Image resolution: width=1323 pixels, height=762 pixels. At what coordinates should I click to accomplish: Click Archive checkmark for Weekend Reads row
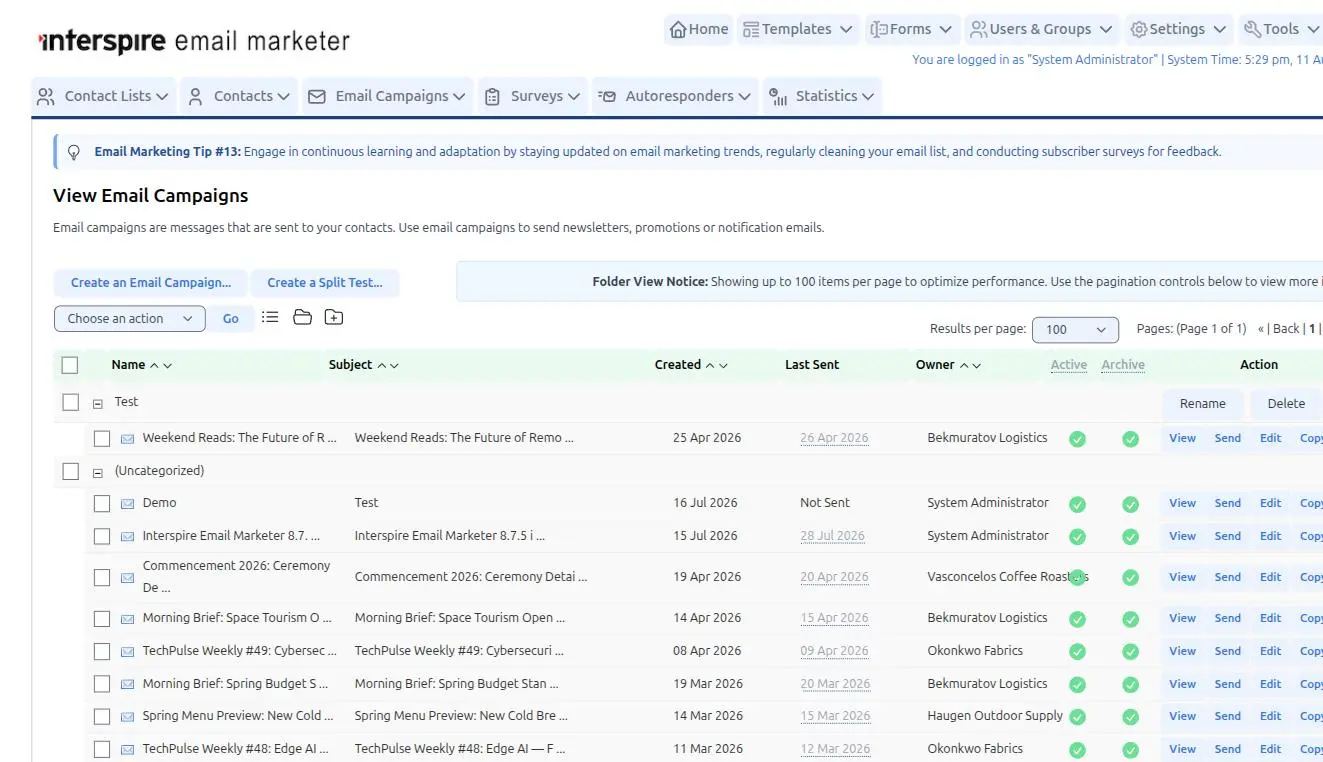tap(1130, 439)
